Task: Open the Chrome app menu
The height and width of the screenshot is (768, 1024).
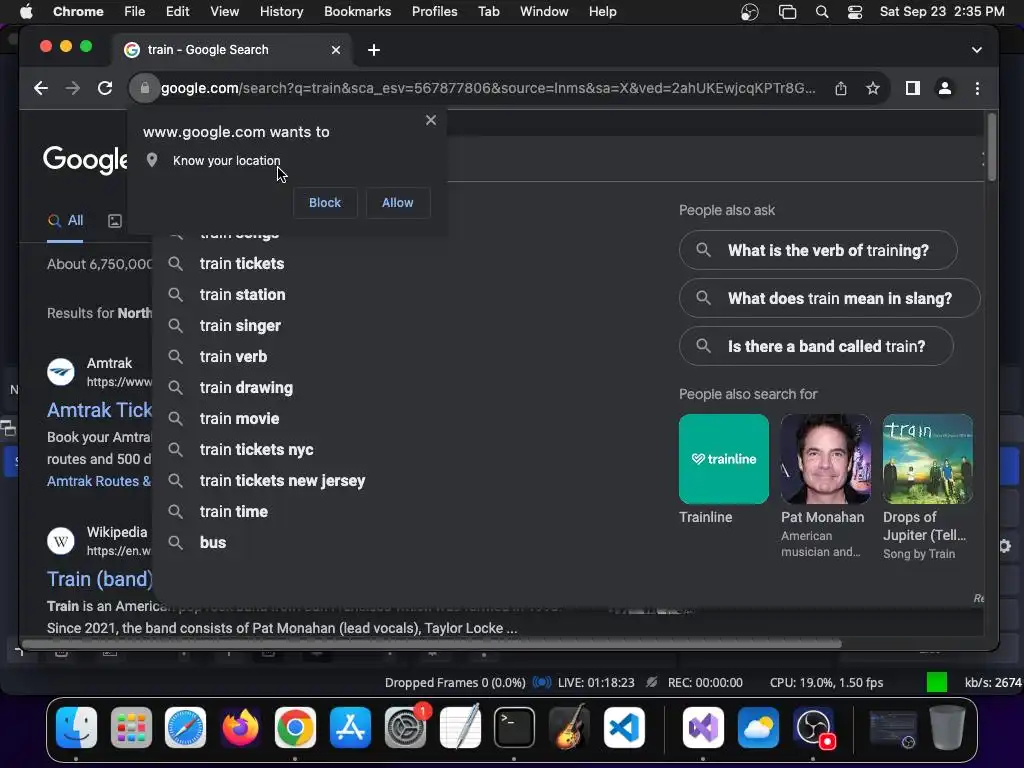Action: click(78, 12)
